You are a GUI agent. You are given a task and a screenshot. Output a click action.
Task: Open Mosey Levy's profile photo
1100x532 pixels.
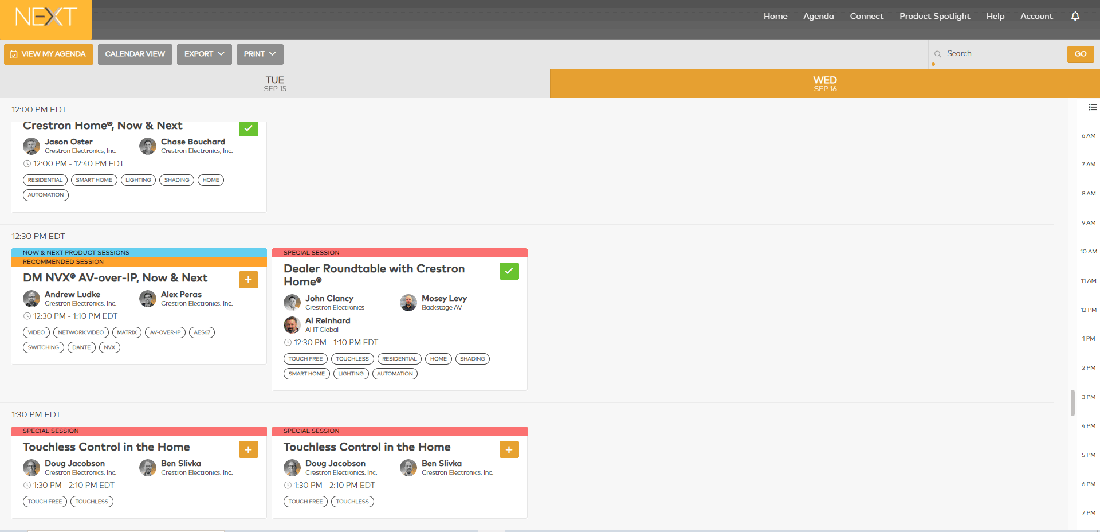(x=408, y=302)
